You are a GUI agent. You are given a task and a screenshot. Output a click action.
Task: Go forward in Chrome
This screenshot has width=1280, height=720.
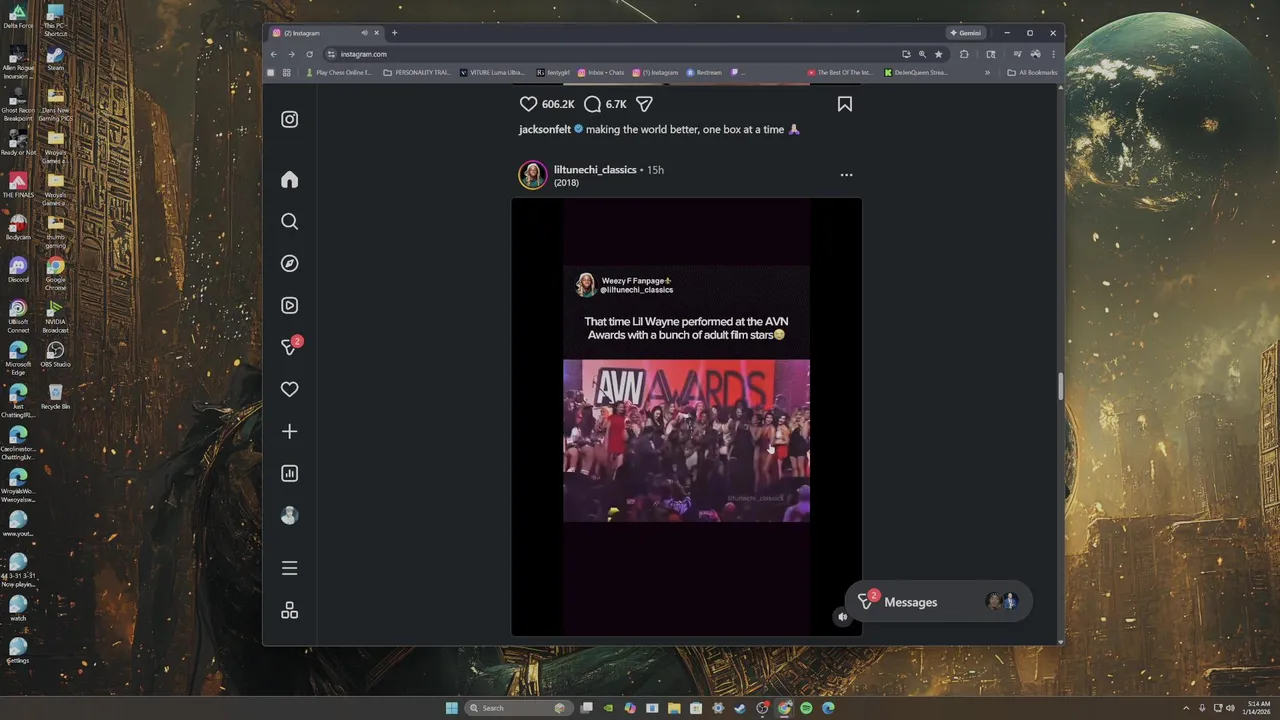291,54
